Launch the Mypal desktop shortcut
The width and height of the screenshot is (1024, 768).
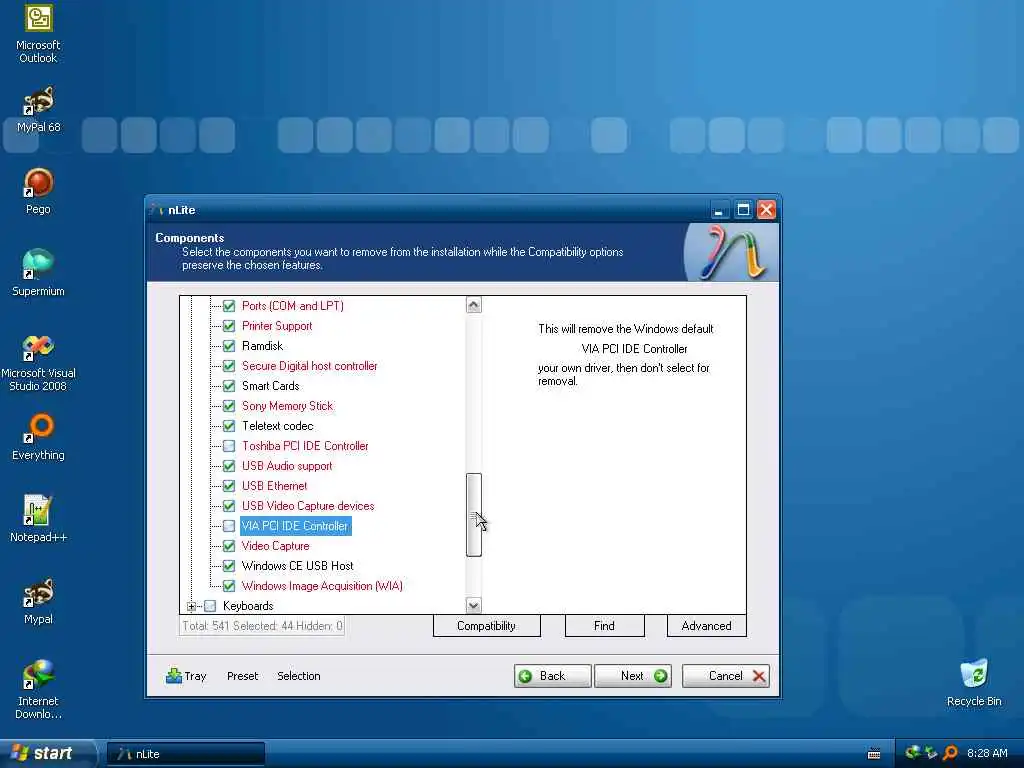[38, 601]
